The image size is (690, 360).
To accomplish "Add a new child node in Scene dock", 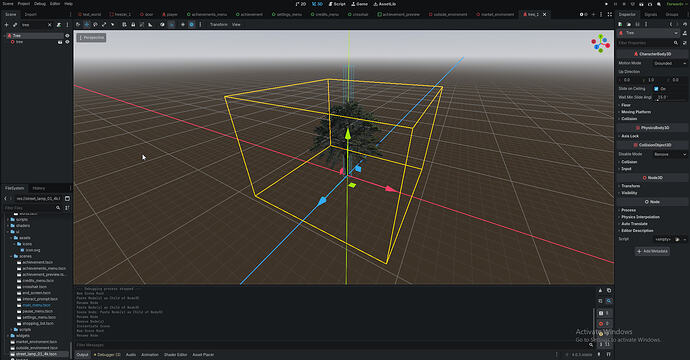I will [6, 25].
